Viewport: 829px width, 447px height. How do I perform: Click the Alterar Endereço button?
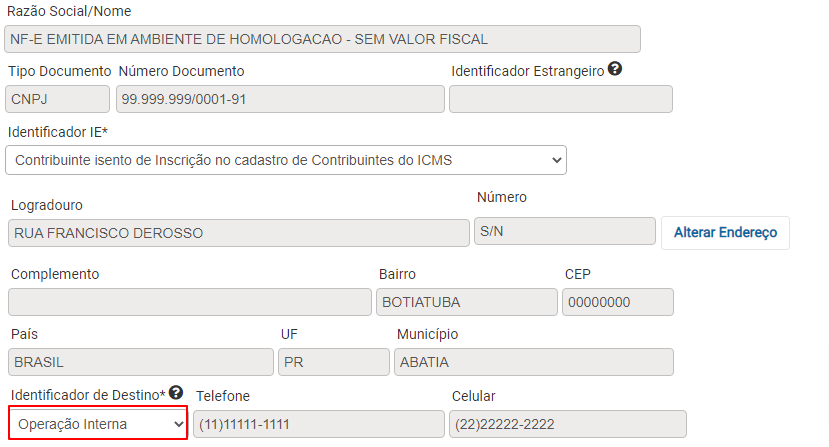tap(725, 233)
